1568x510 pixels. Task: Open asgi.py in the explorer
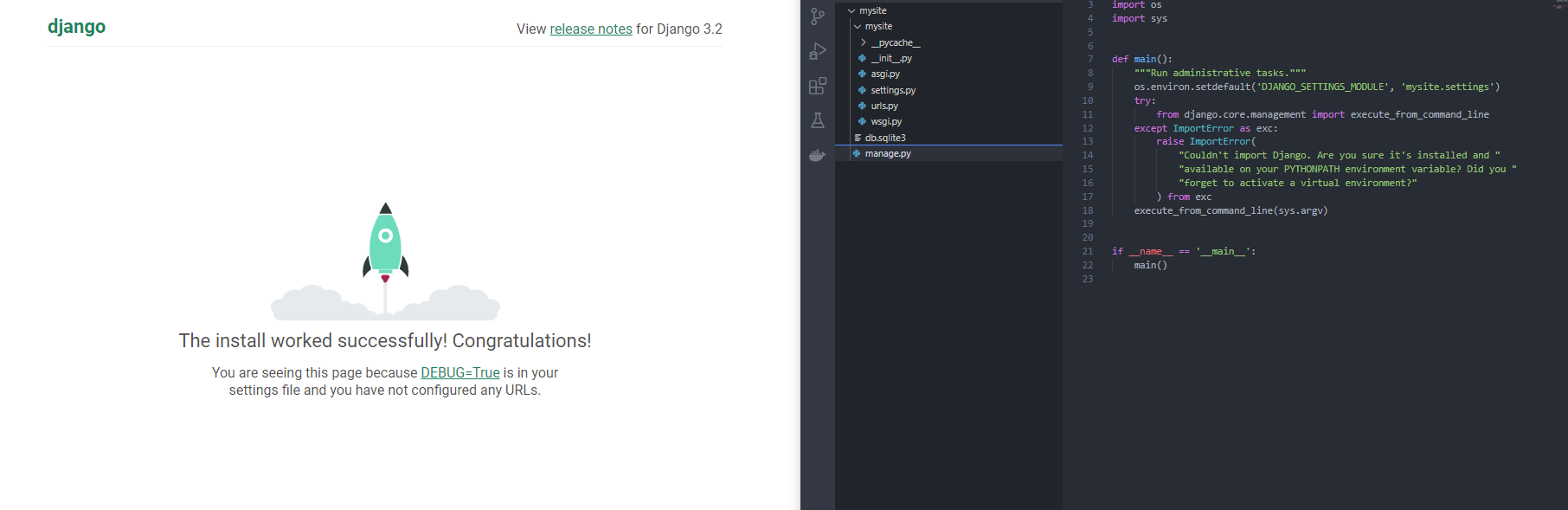(x=885, y=74)
